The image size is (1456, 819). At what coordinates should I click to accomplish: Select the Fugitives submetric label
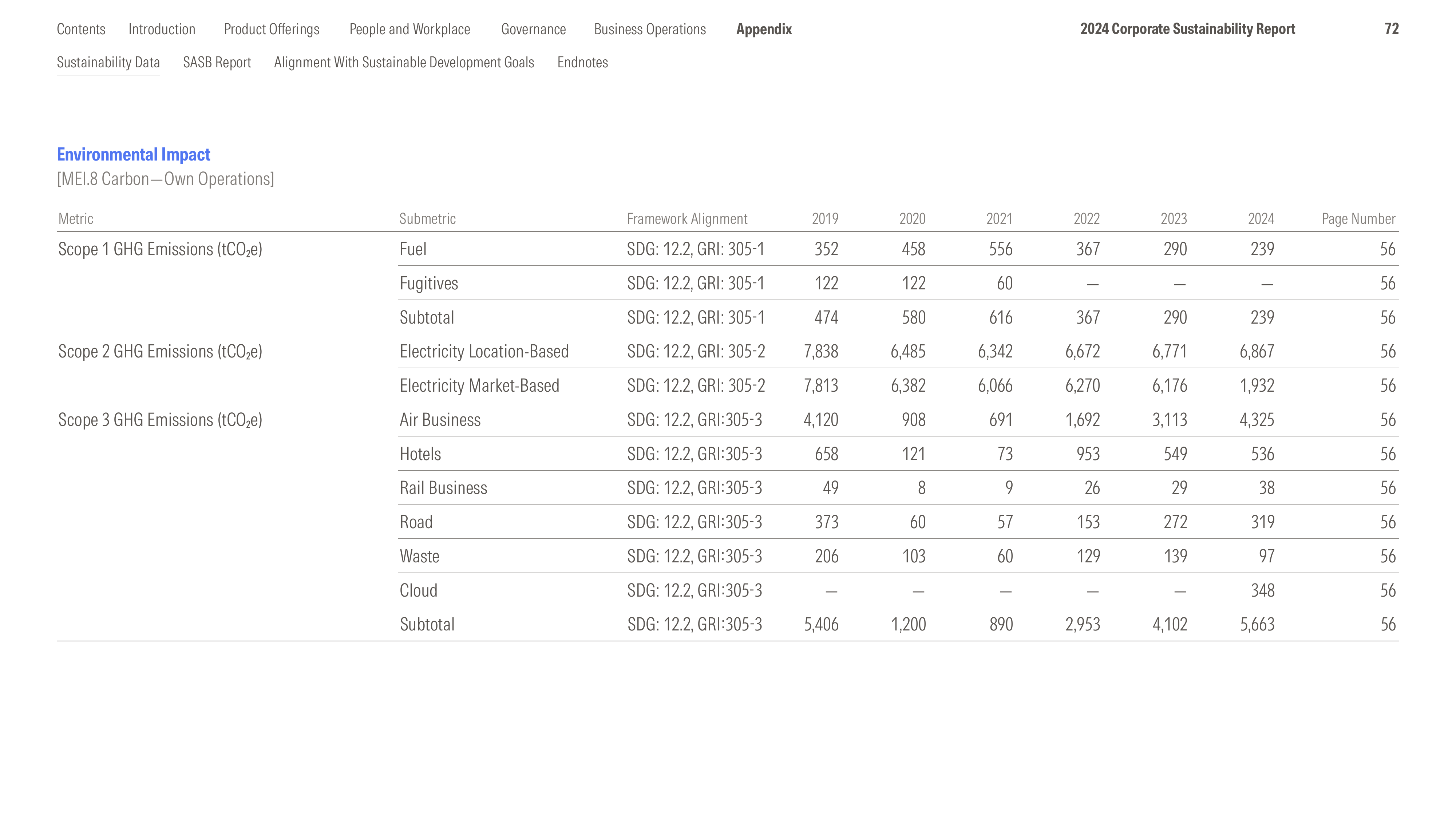click(x=429, y=283)
